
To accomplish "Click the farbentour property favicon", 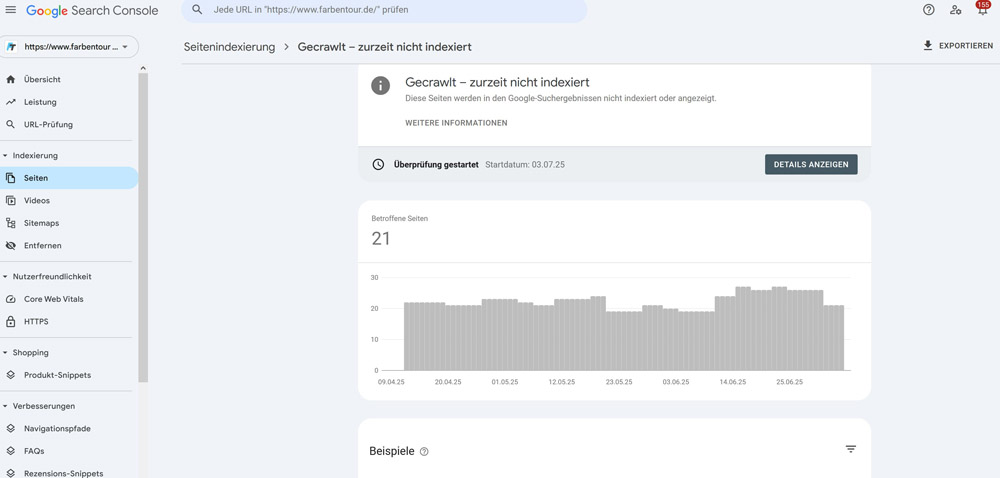I will tap(11, 47).
